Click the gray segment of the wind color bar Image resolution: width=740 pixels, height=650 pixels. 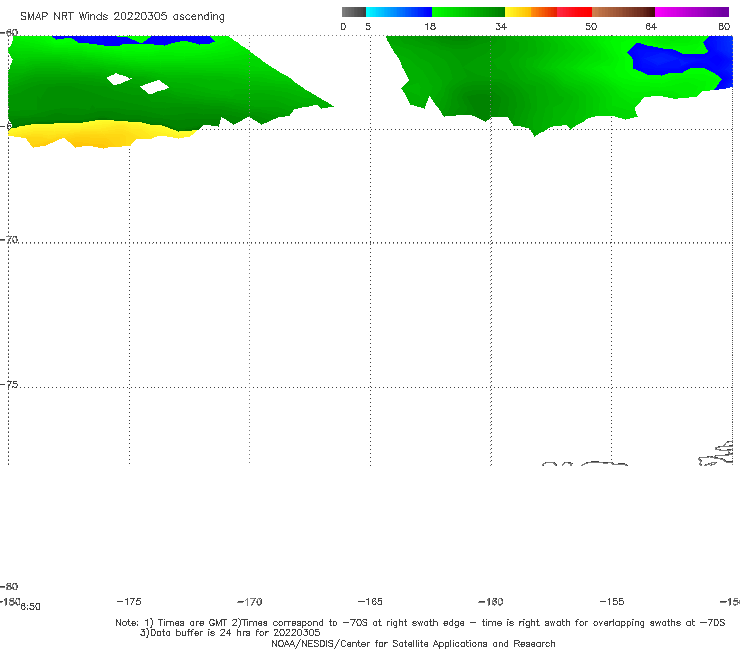pyautogui.click(x=354, y=12)
